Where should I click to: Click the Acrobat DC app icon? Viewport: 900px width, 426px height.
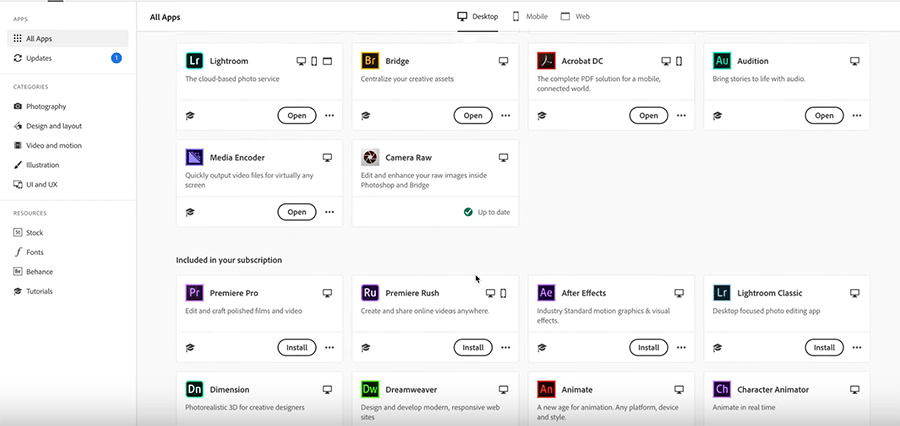(546, 61)
